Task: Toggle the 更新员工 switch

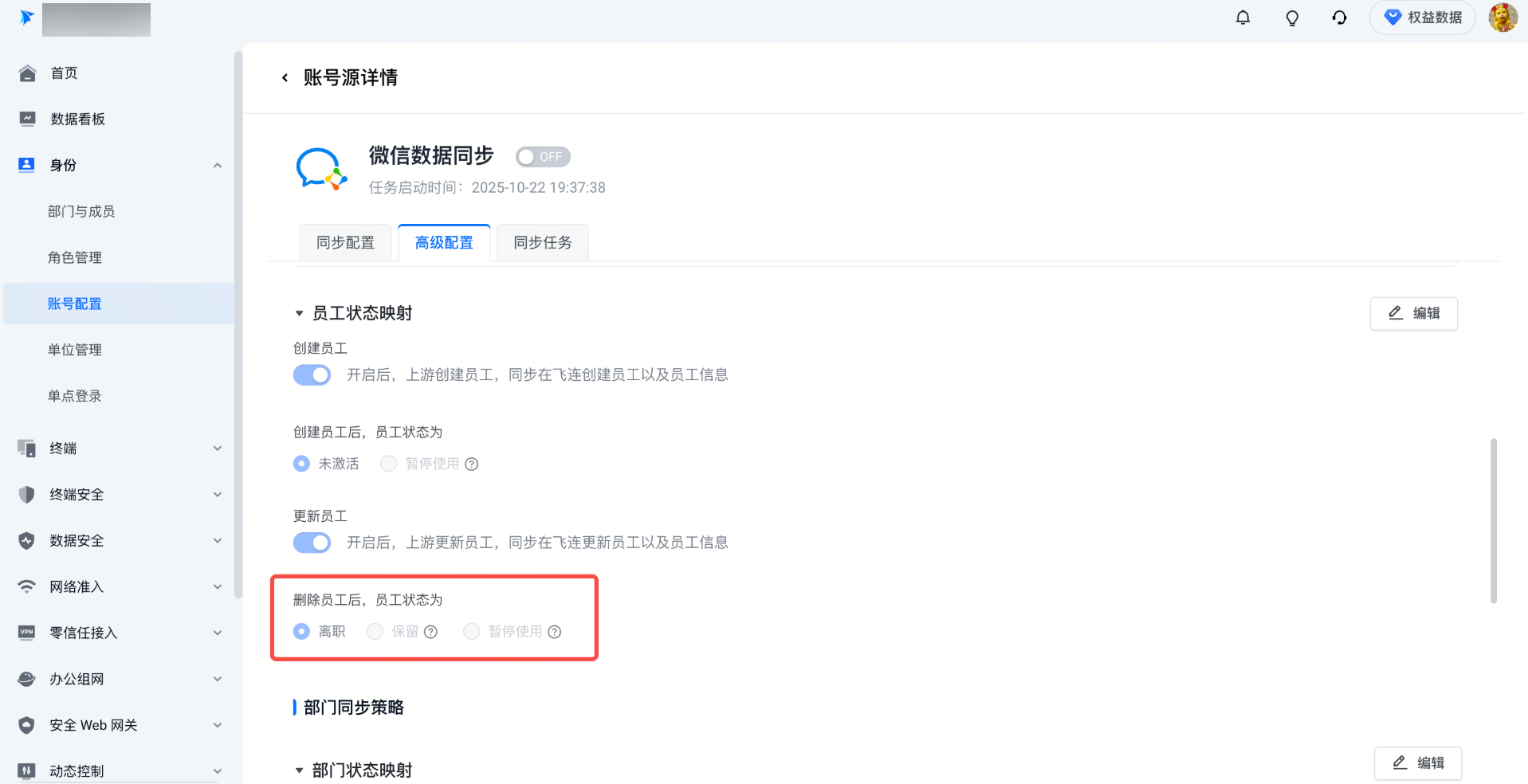Action: [312, 543]
